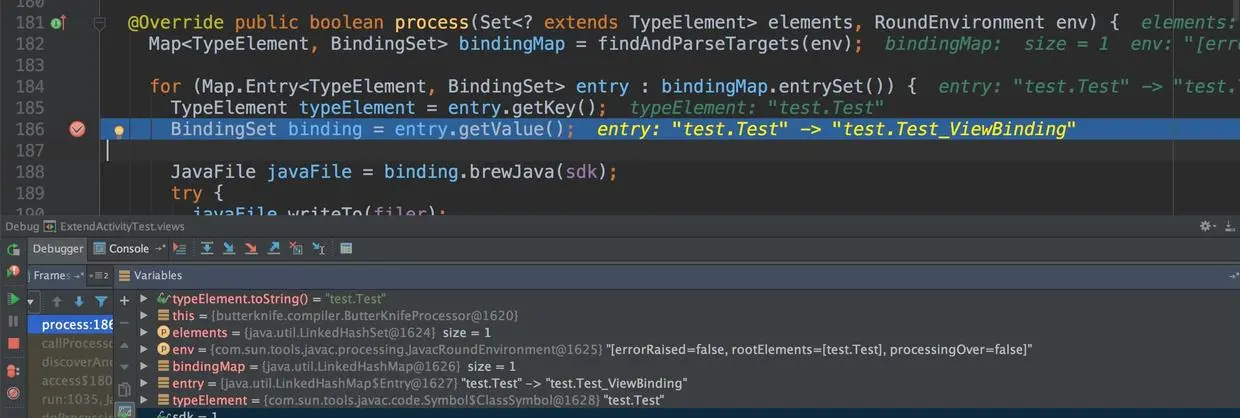This screenshot has height=418, width=1240.
Task: Click the intention lightbulb on line 186
Action: tap(119, 130)
